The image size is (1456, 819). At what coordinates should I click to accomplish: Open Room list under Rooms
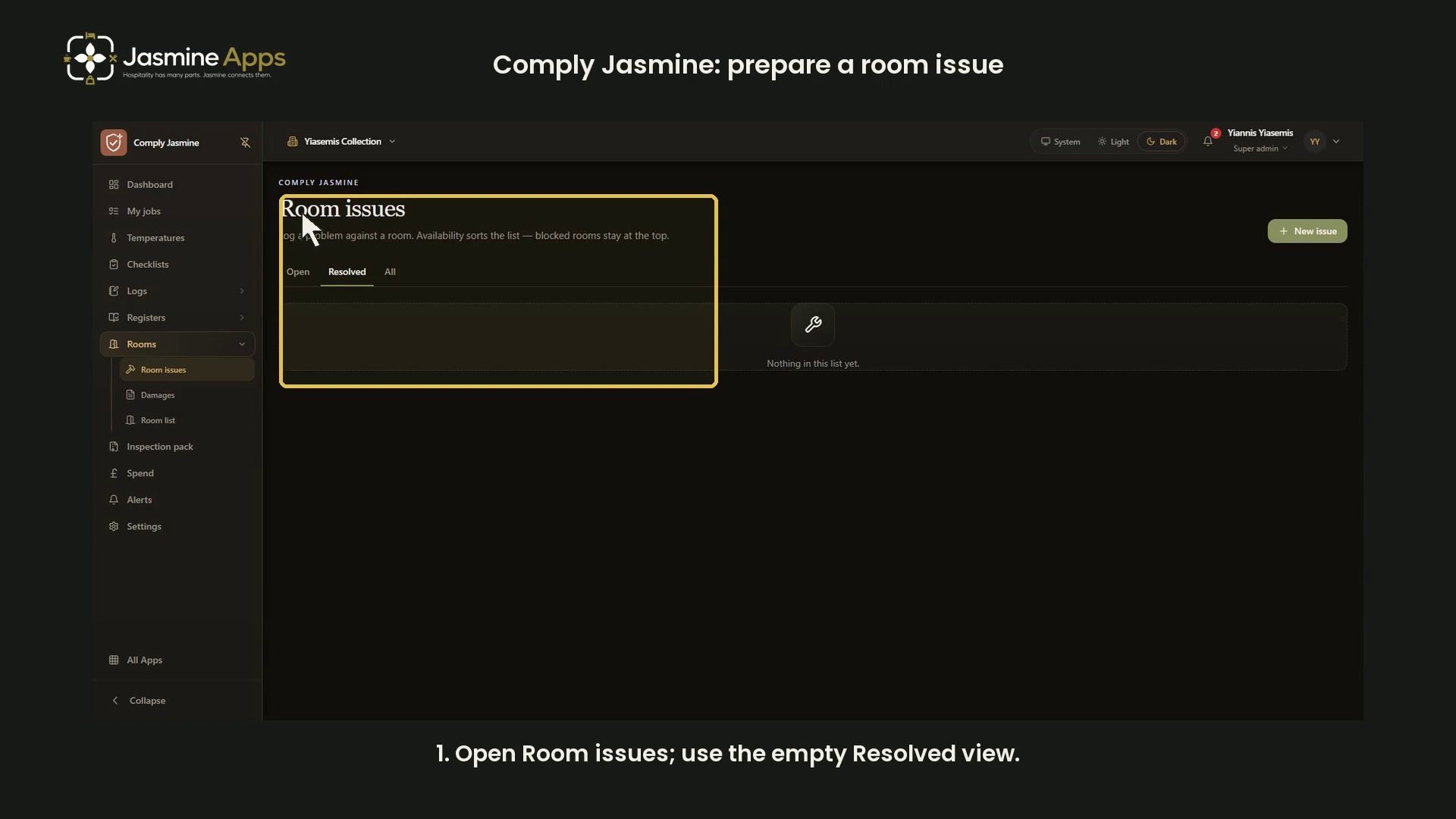[x=187, y=421]
